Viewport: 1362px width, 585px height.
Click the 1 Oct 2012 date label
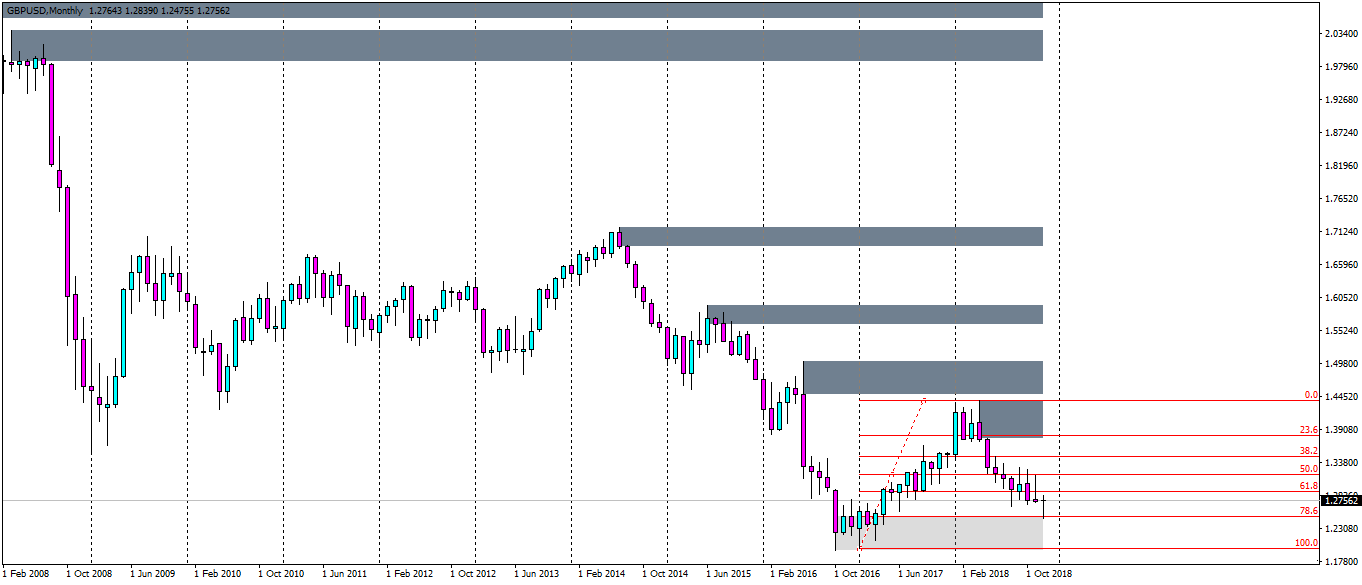pos(473,575)
